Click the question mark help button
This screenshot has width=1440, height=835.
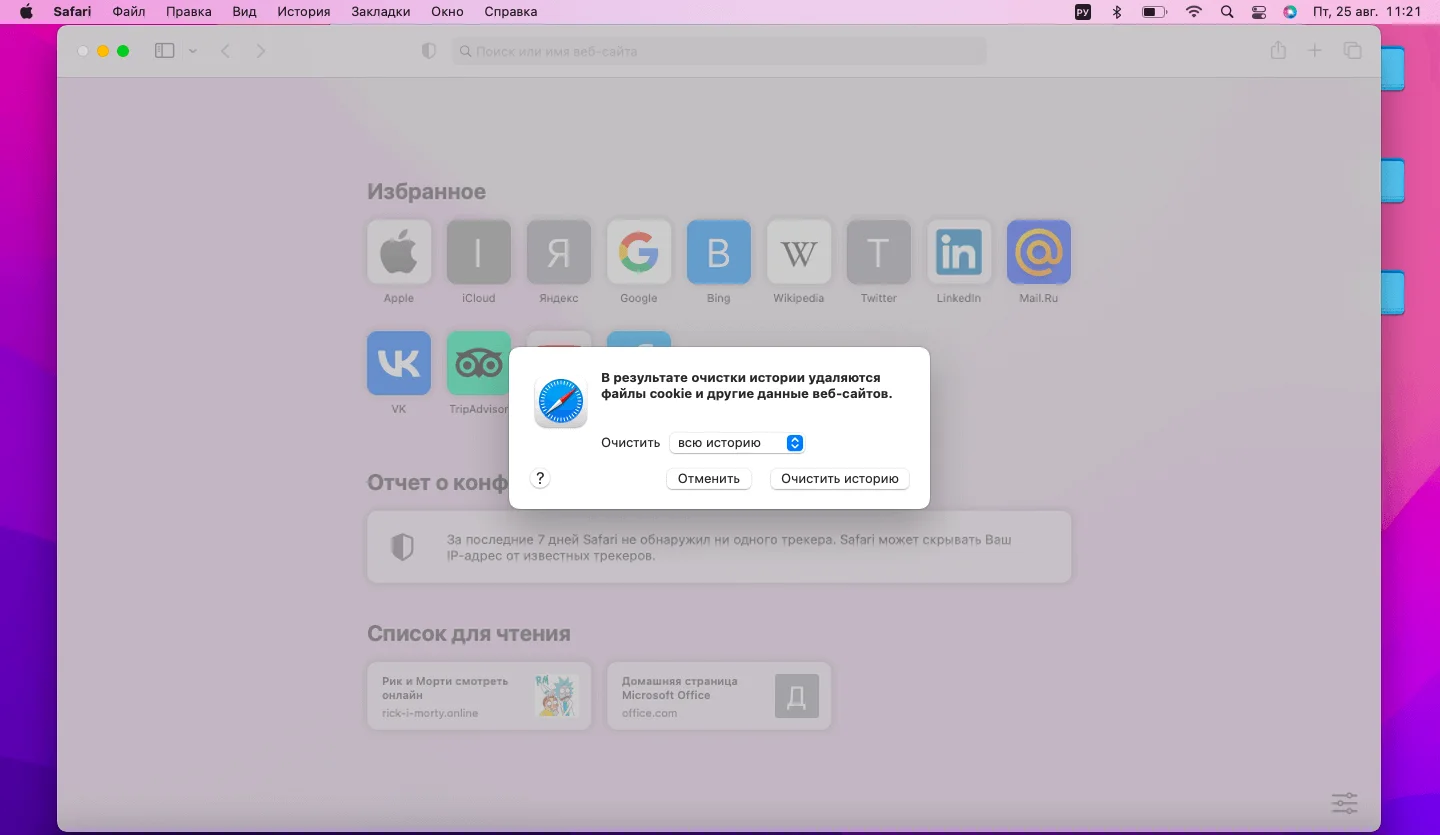click(x=540, y=479)
